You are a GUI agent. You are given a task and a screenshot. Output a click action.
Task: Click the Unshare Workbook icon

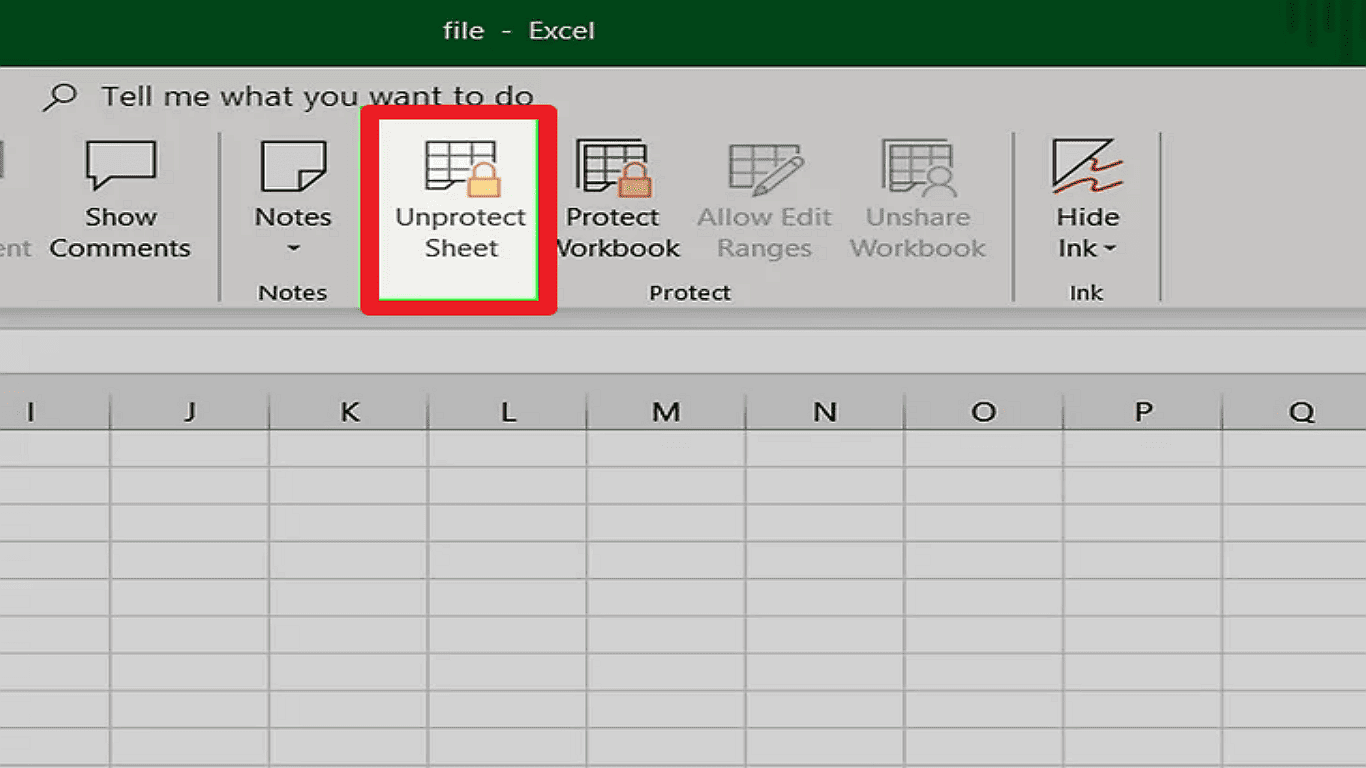coord(918,167)
